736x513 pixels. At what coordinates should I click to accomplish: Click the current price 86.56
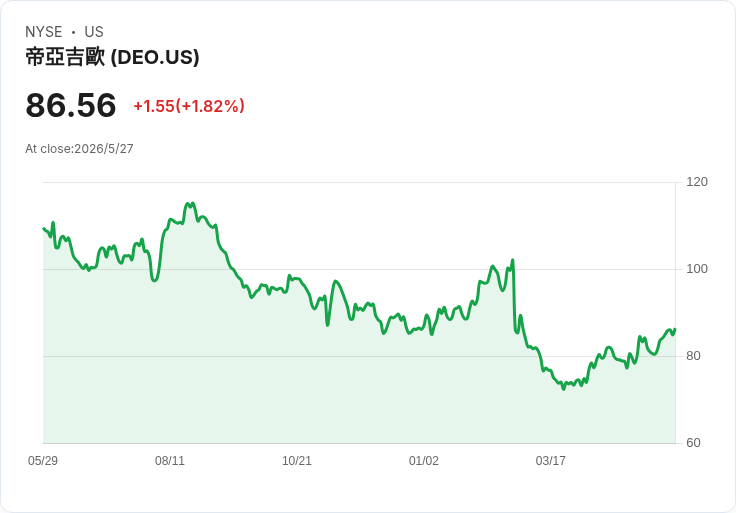70,105
